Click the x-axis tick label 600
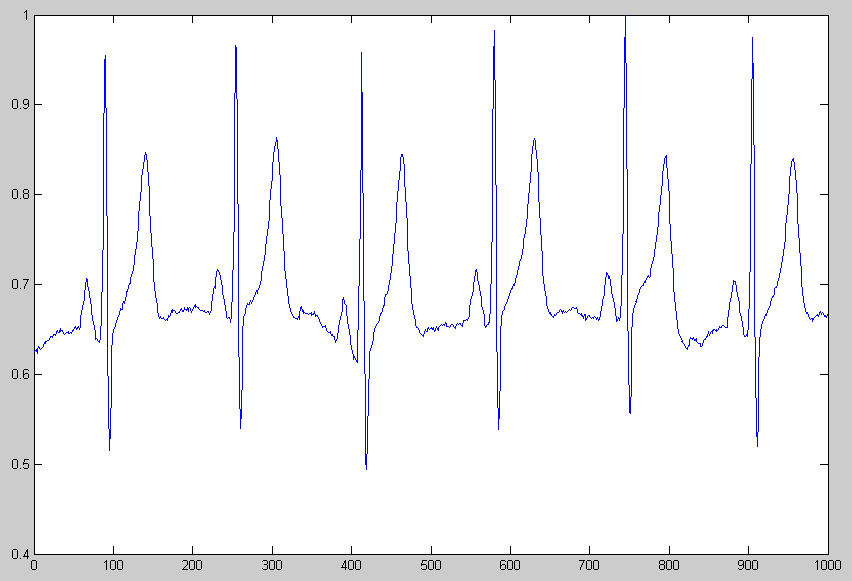Viewport: 852px width, 581px height. 510,565
